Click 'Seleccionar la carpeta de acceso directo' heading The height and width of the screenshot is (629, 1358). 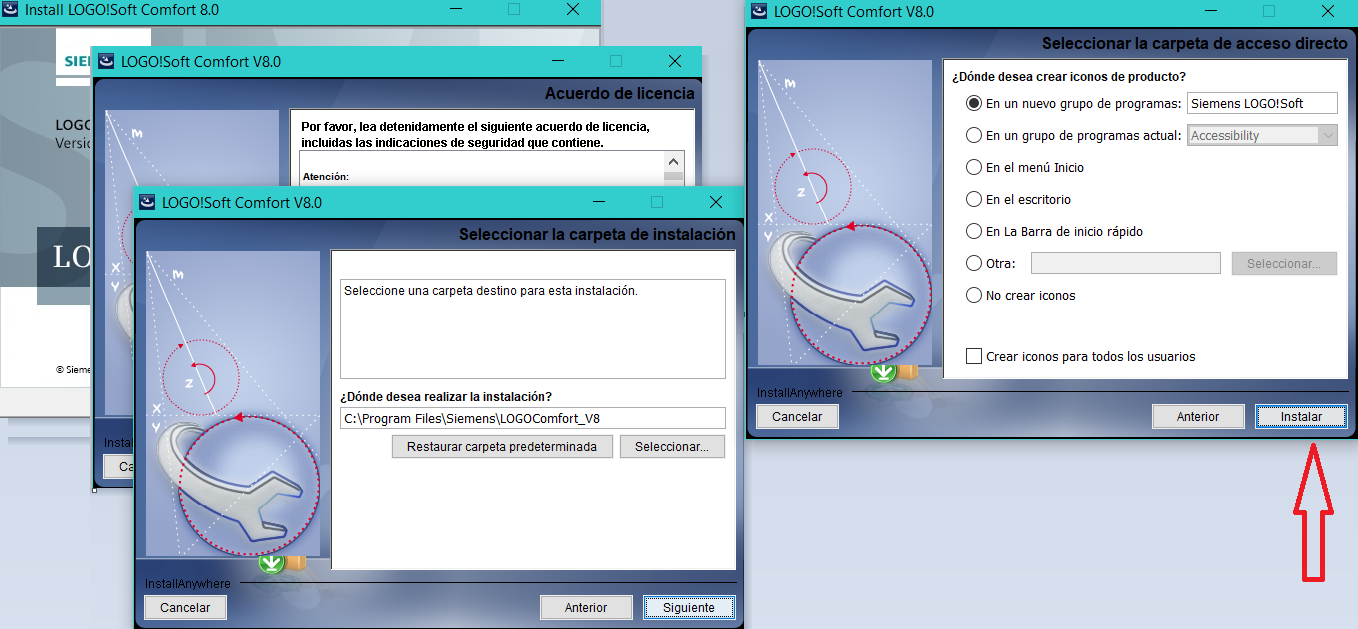click(1194, 44)
